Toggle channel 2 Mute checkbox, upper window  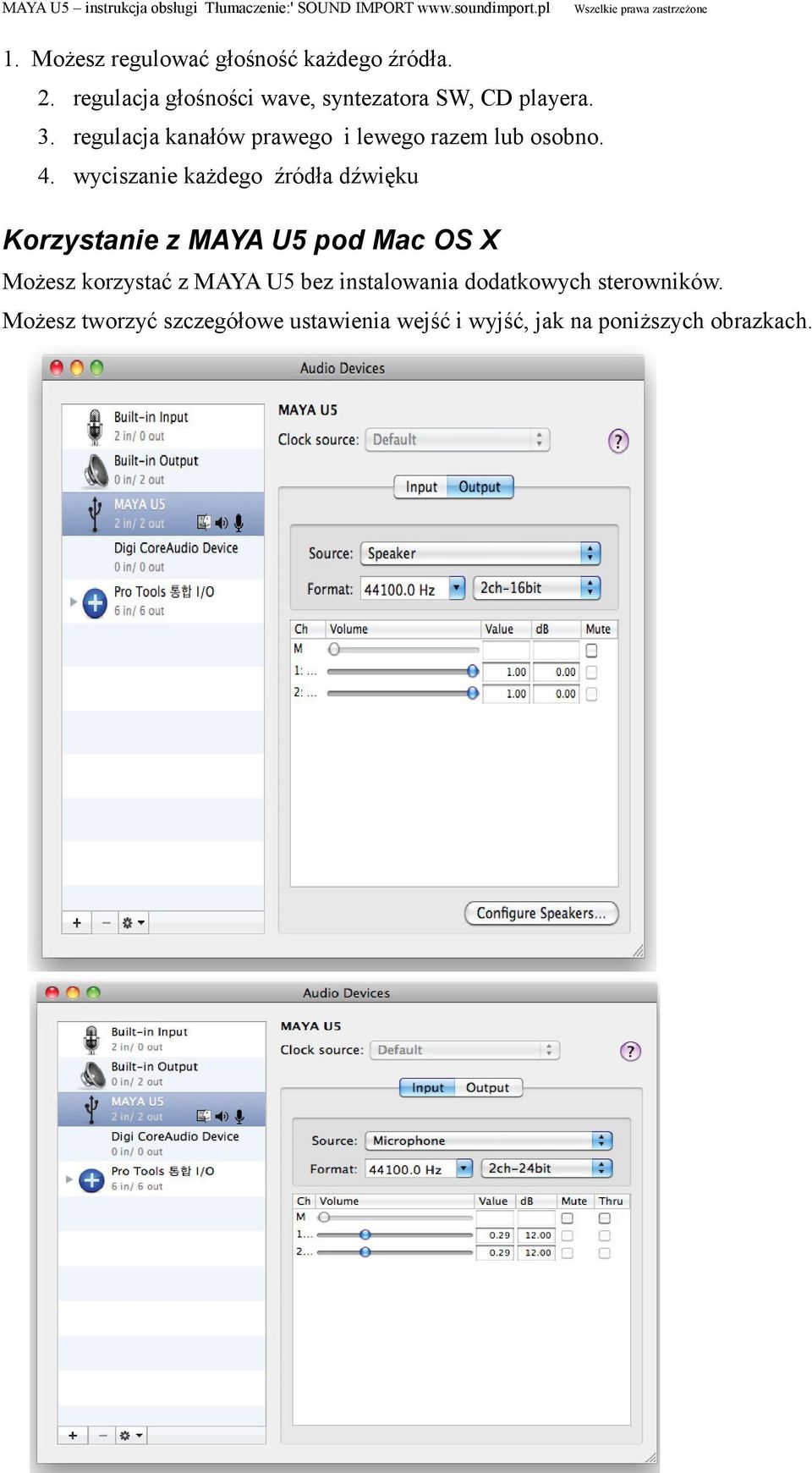(591, 694)
